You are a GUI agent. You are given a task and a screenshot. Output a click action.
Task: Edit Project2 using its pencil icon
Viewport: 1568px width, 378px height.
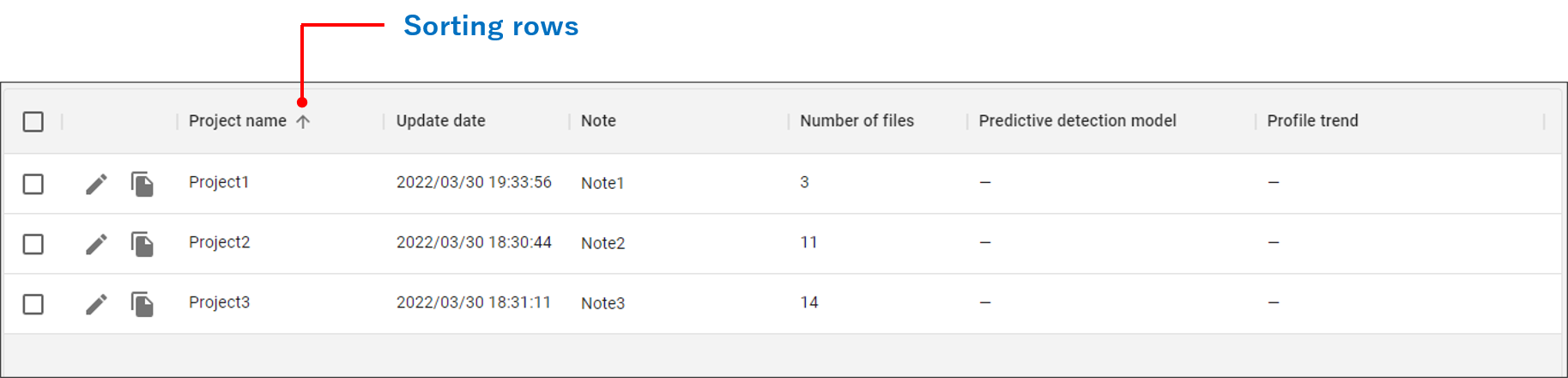(x=96, y=244)
